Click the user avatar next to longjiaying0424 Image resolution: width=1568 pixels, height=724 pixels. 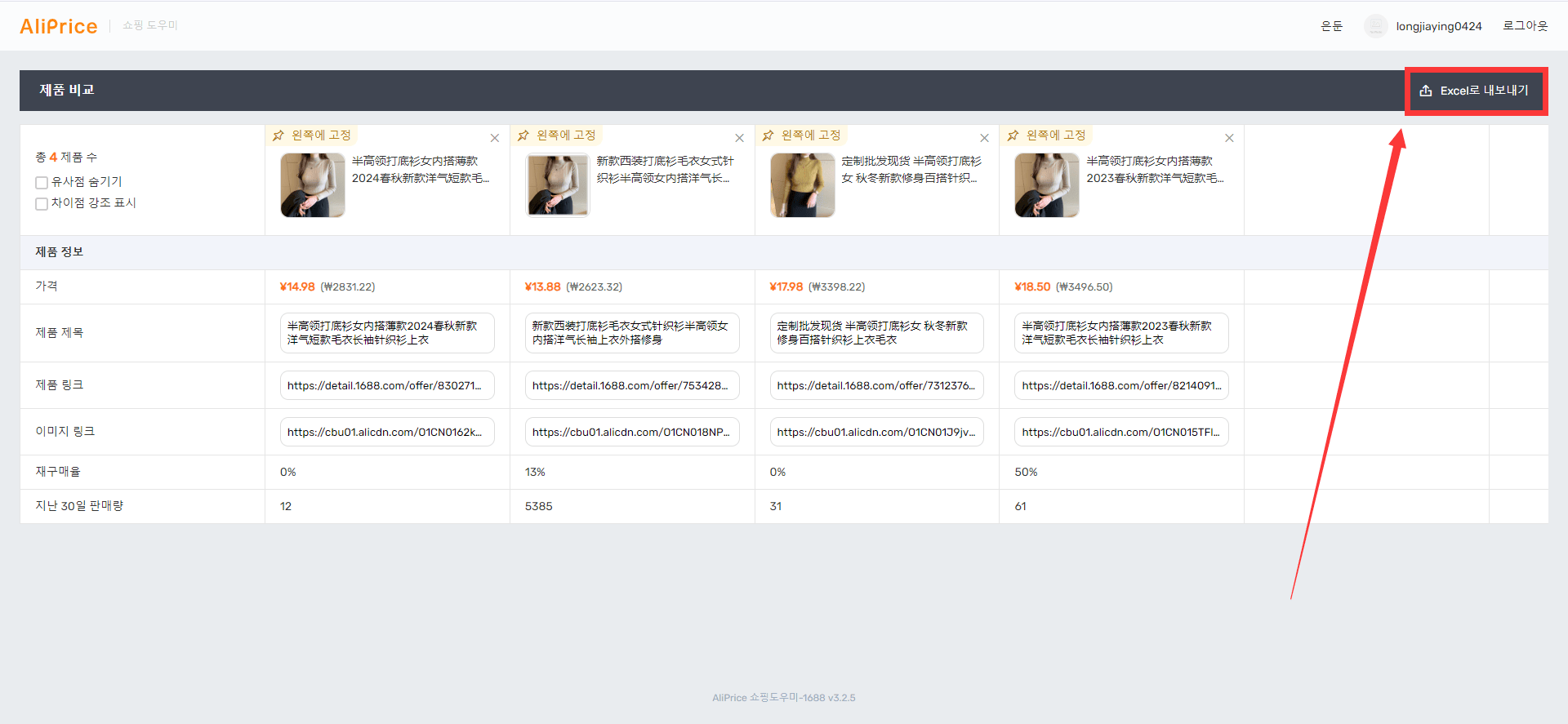(x=1376, y=26)
